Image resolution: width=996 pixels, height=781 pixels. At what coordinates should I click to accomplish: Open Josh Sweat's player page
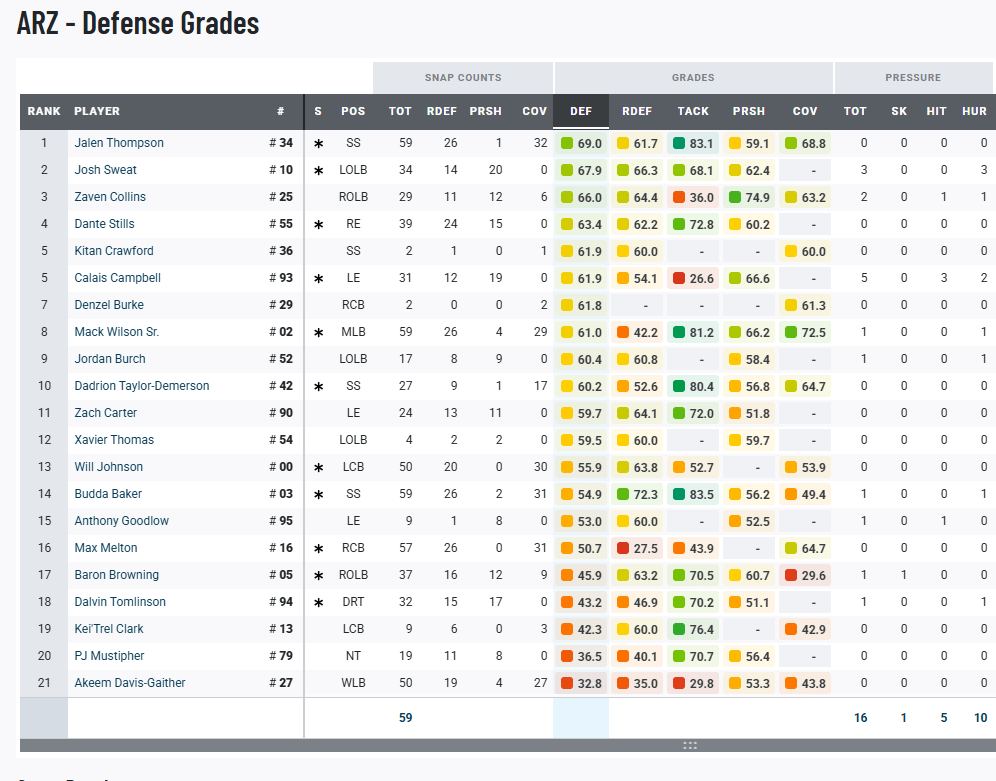(x=105, y=170)
